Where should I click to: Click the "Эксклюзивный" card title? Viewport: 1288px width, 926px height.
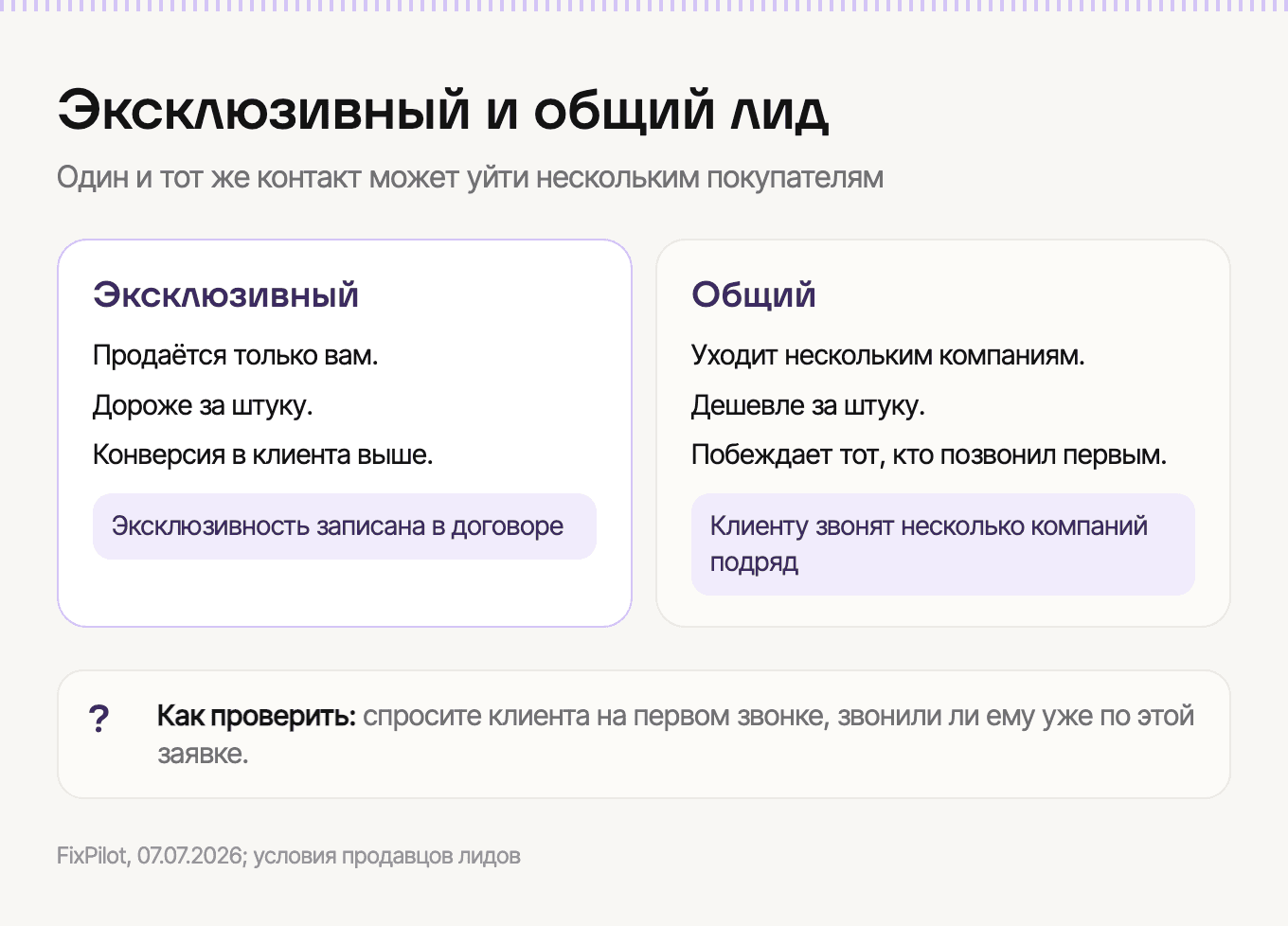(x=225, y=294)
